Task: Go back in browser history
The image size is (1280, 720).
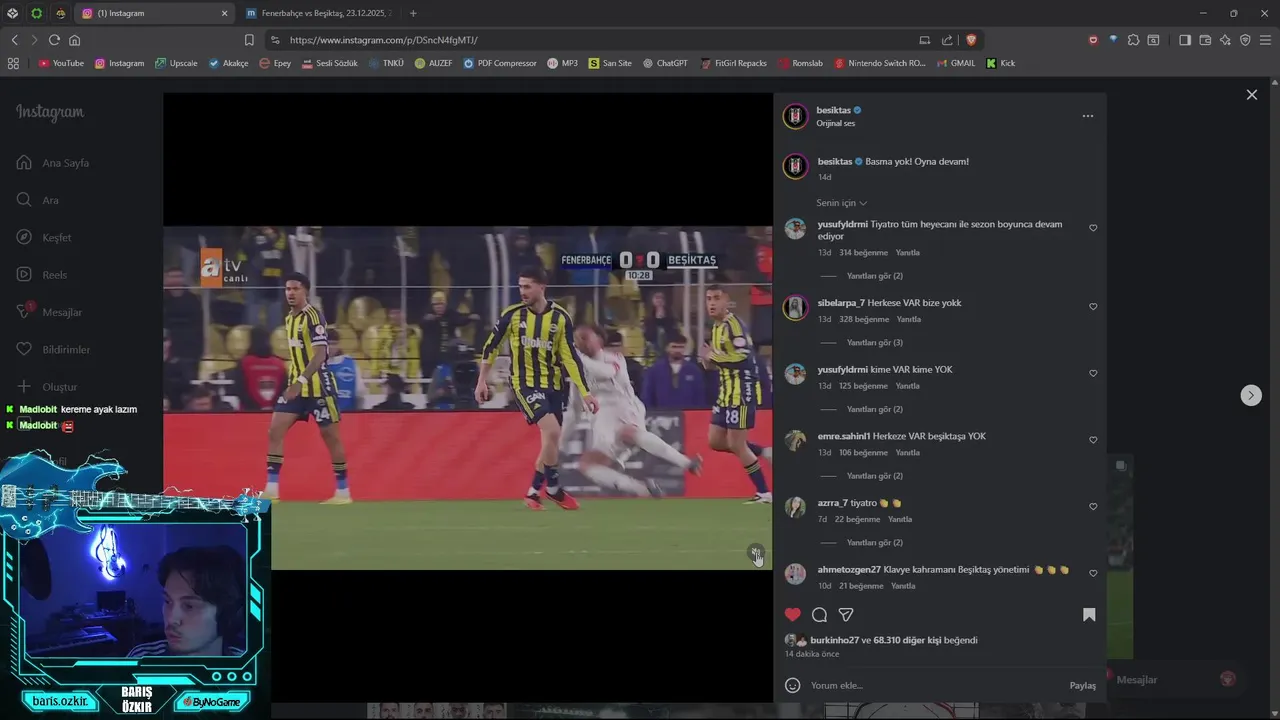Action: (x=14, y=40)
